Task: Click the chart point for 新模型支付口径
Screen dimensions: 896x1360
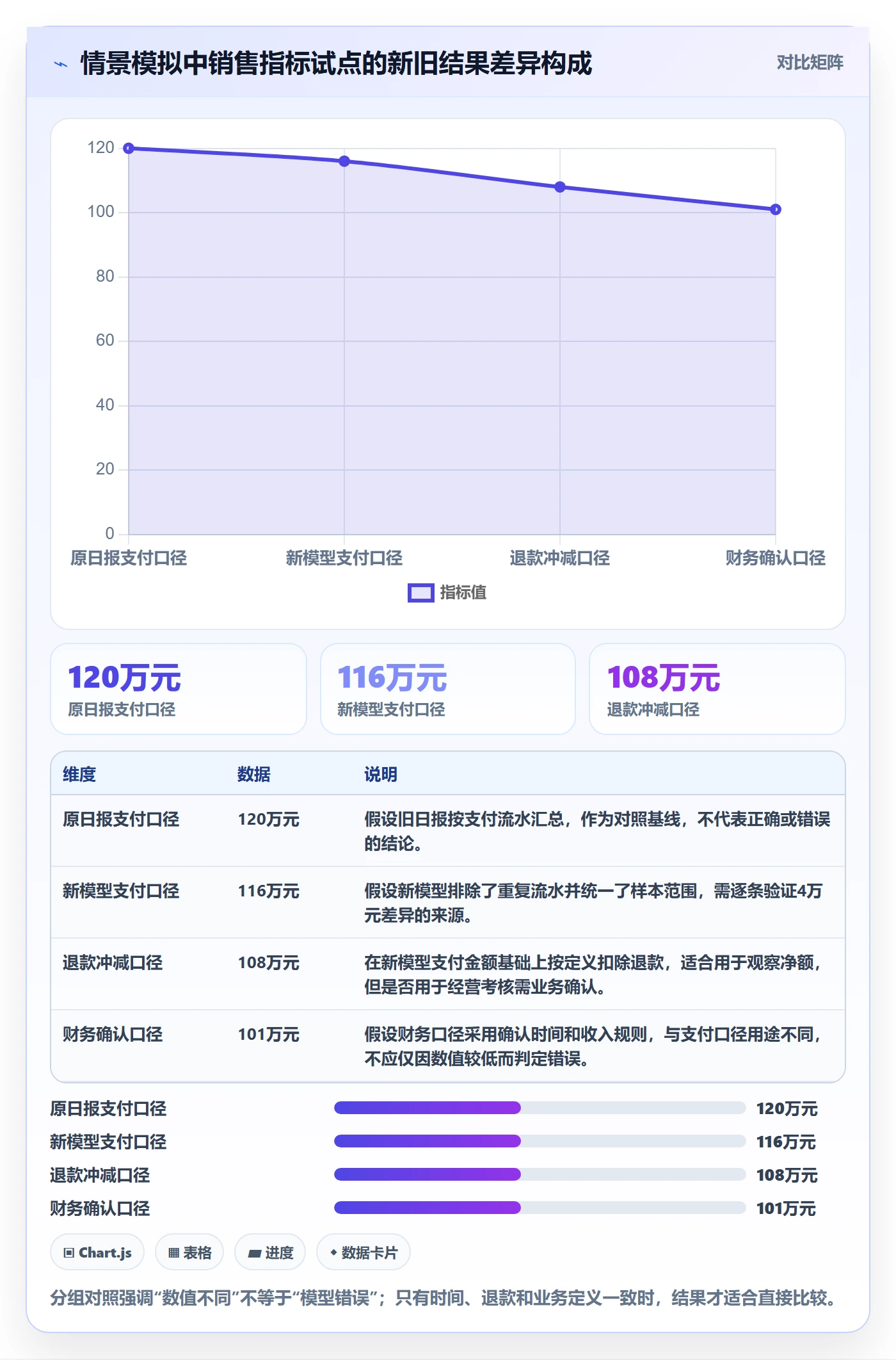Action: click(344, 161)
